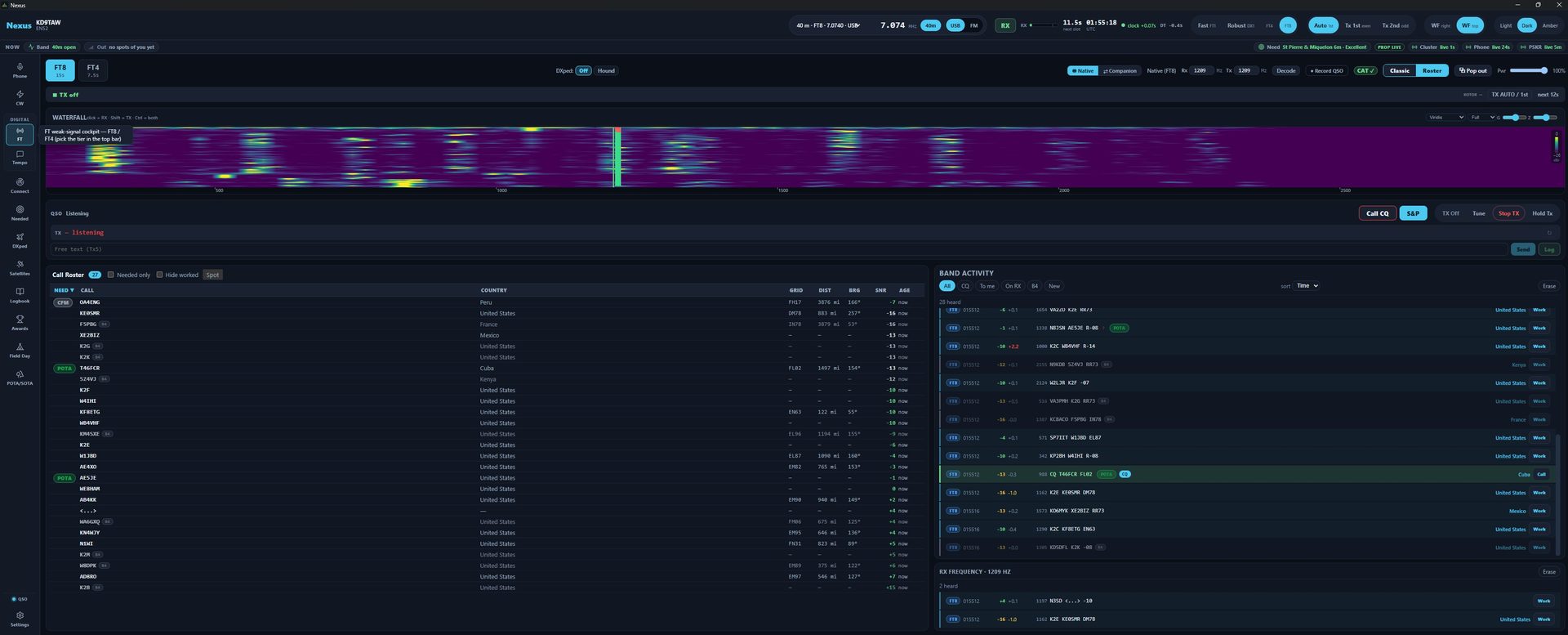Set DXped toggle to Off
Viewport: 1568px width, 635px height.
[x=583, y=70]
